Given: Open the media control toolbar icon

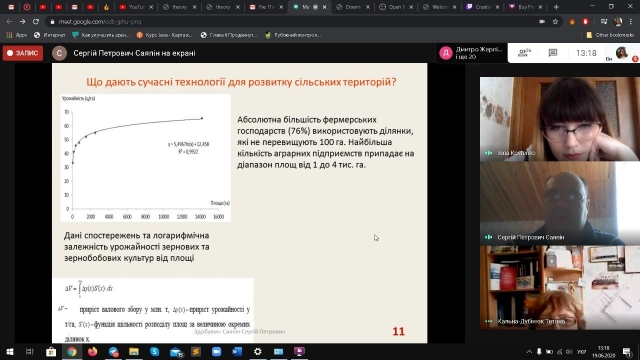Looking at the screenshot, I should click(604, 21).
